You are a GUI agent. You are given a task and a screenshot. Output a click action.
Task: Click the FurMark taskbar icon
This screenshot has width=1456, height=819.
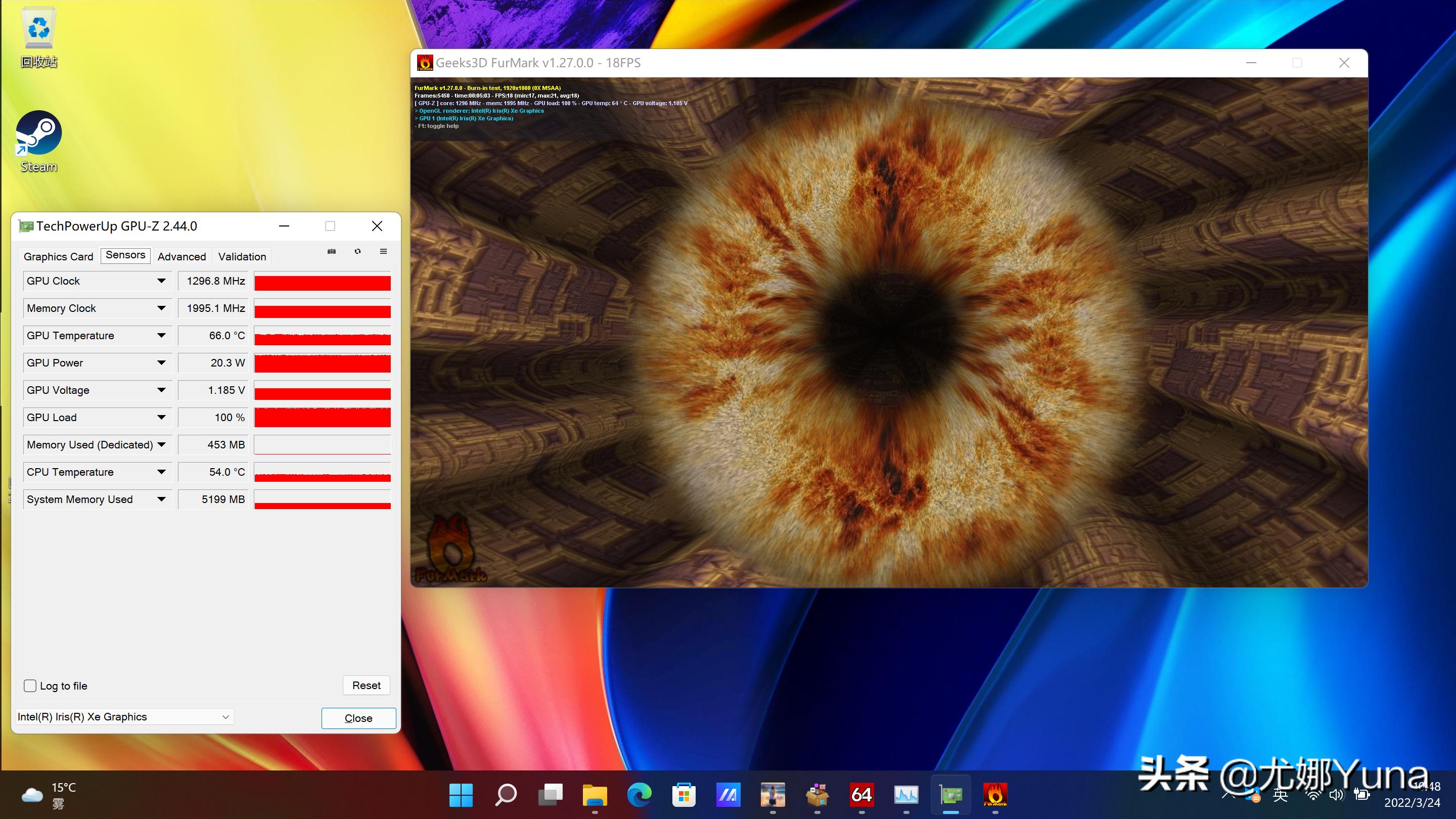click(x=995, y=795)
